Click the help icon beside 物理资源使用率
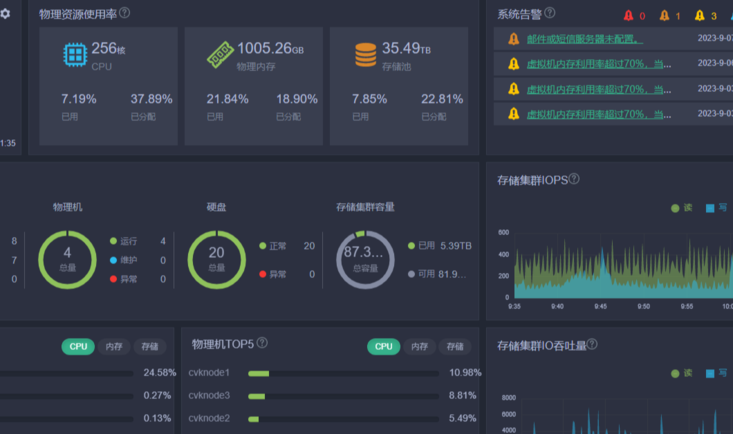The image size is (733, 434). 124,13
